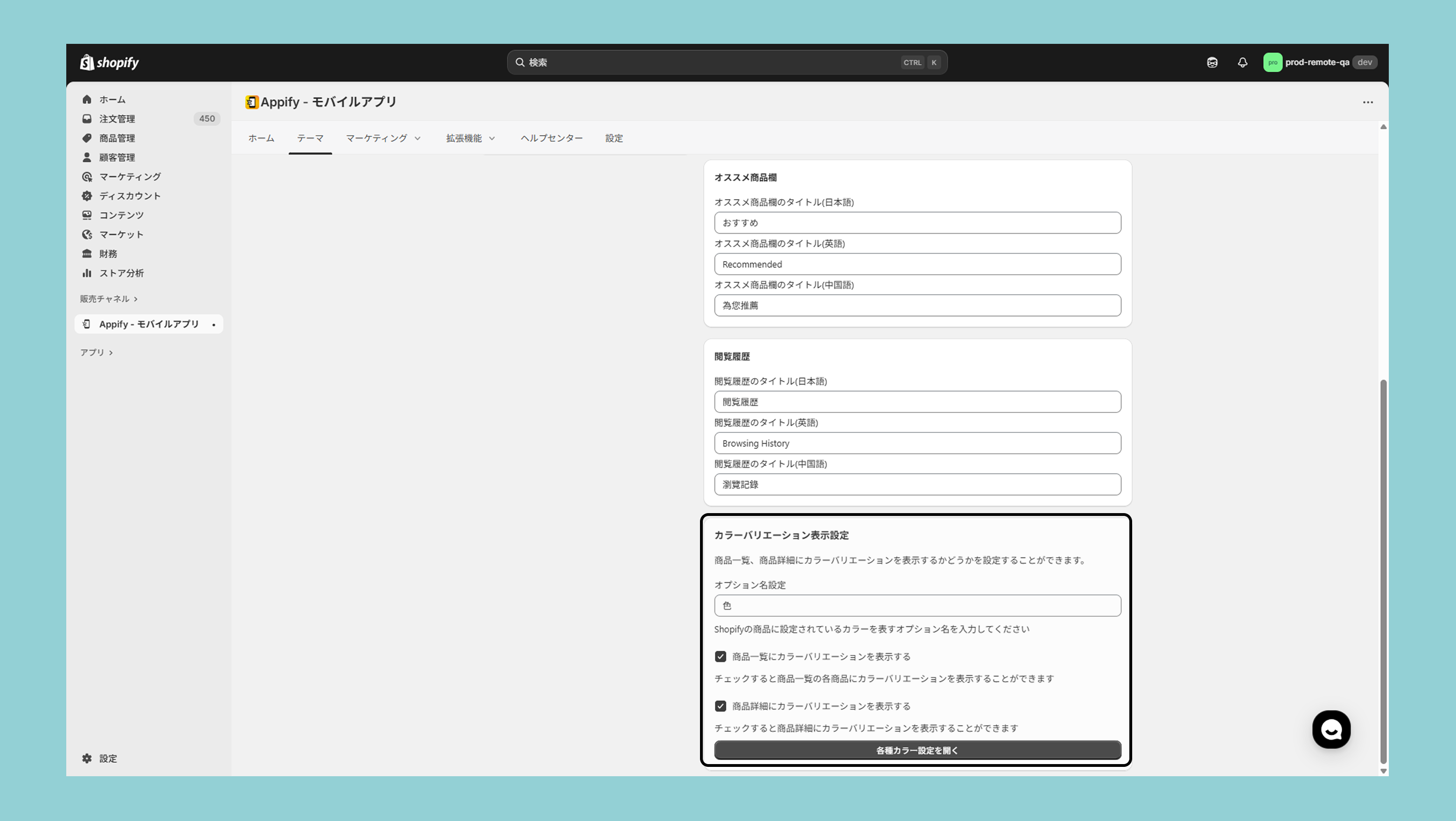Switch to the ヘルプセンター tab

point(551,139)
